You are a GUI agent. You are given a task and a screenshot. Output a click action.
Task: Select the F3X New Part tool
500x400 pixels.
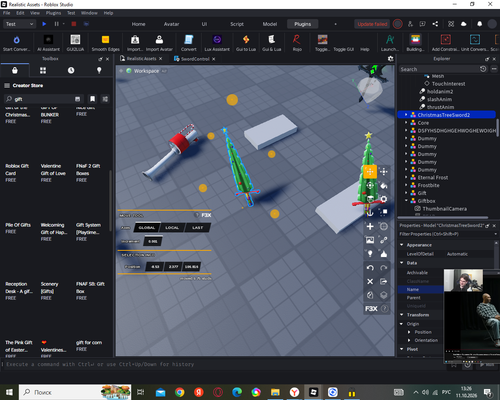(x=370, y=227)
